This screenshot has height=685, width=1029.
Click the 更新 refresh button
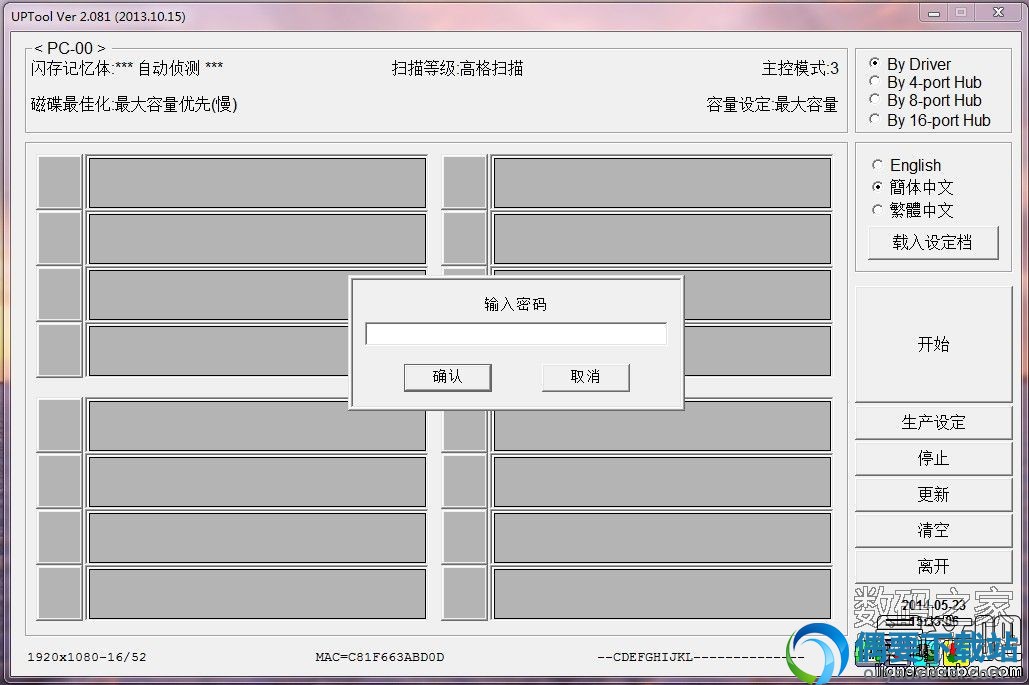(933, 494)
